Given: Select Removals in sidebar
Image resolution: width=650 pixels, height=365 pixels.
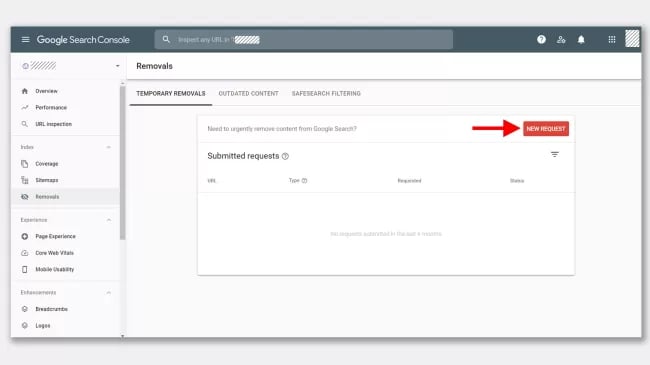Looking at the screenshot, I should [x=65, y=197].
